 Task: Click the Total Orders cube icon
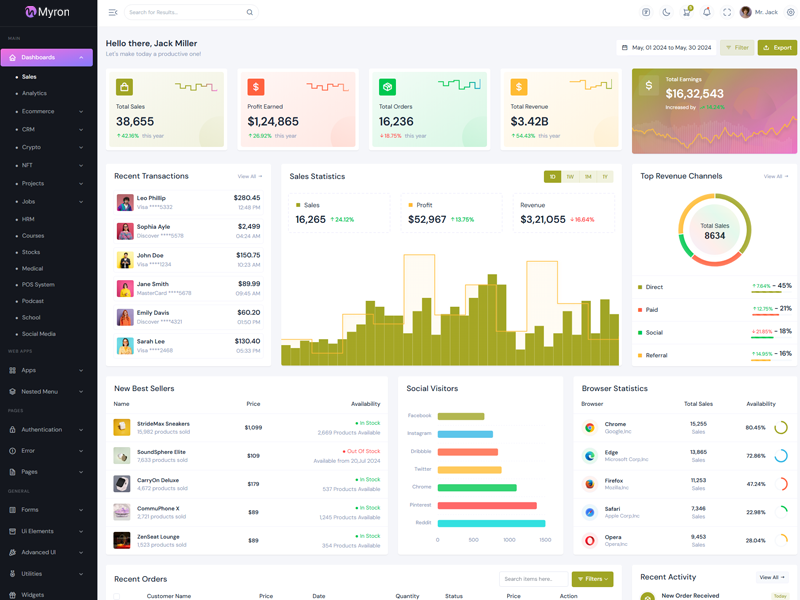[387, 87]
